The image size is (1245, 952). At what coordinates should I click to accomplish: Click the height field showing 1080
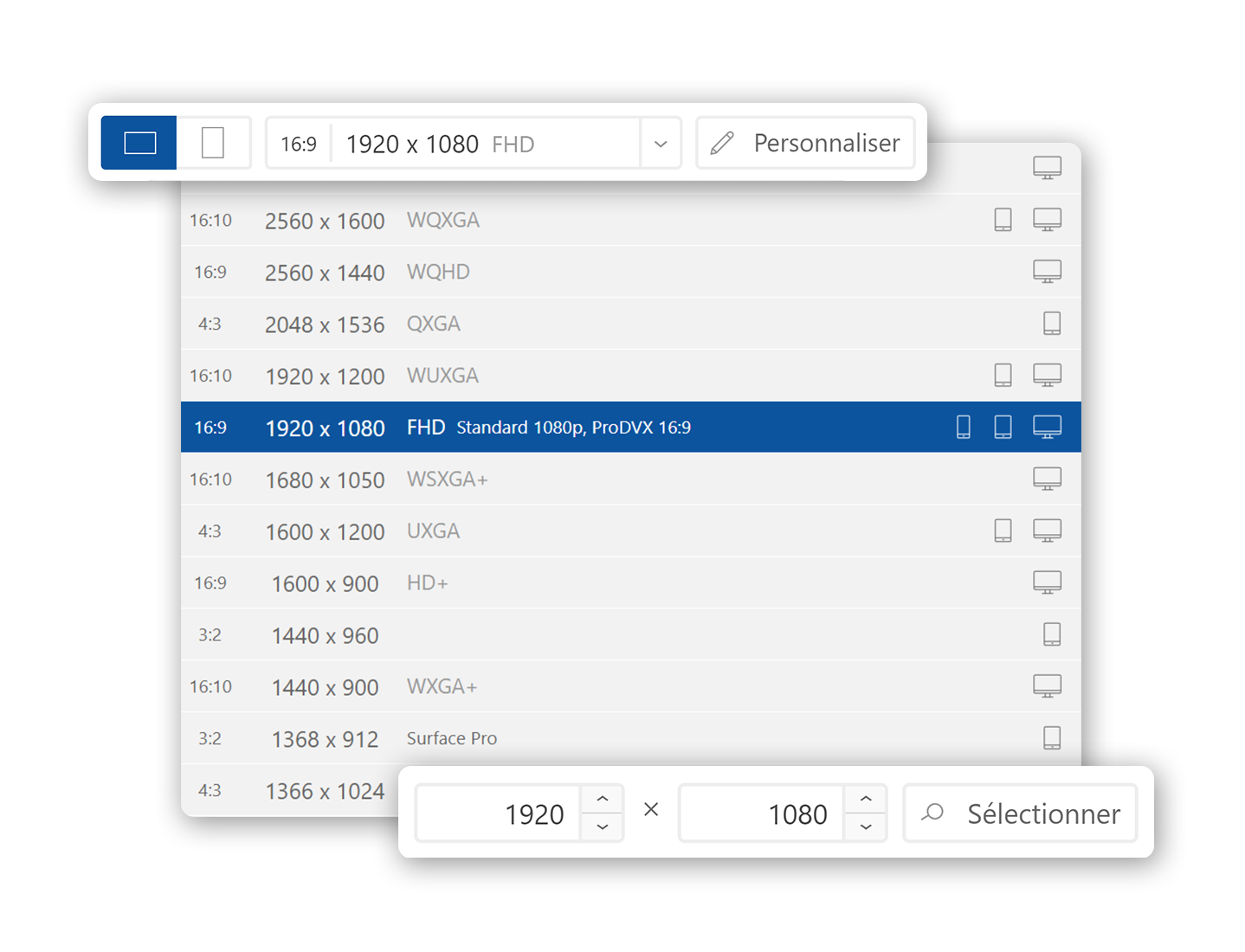click(761, 814)
